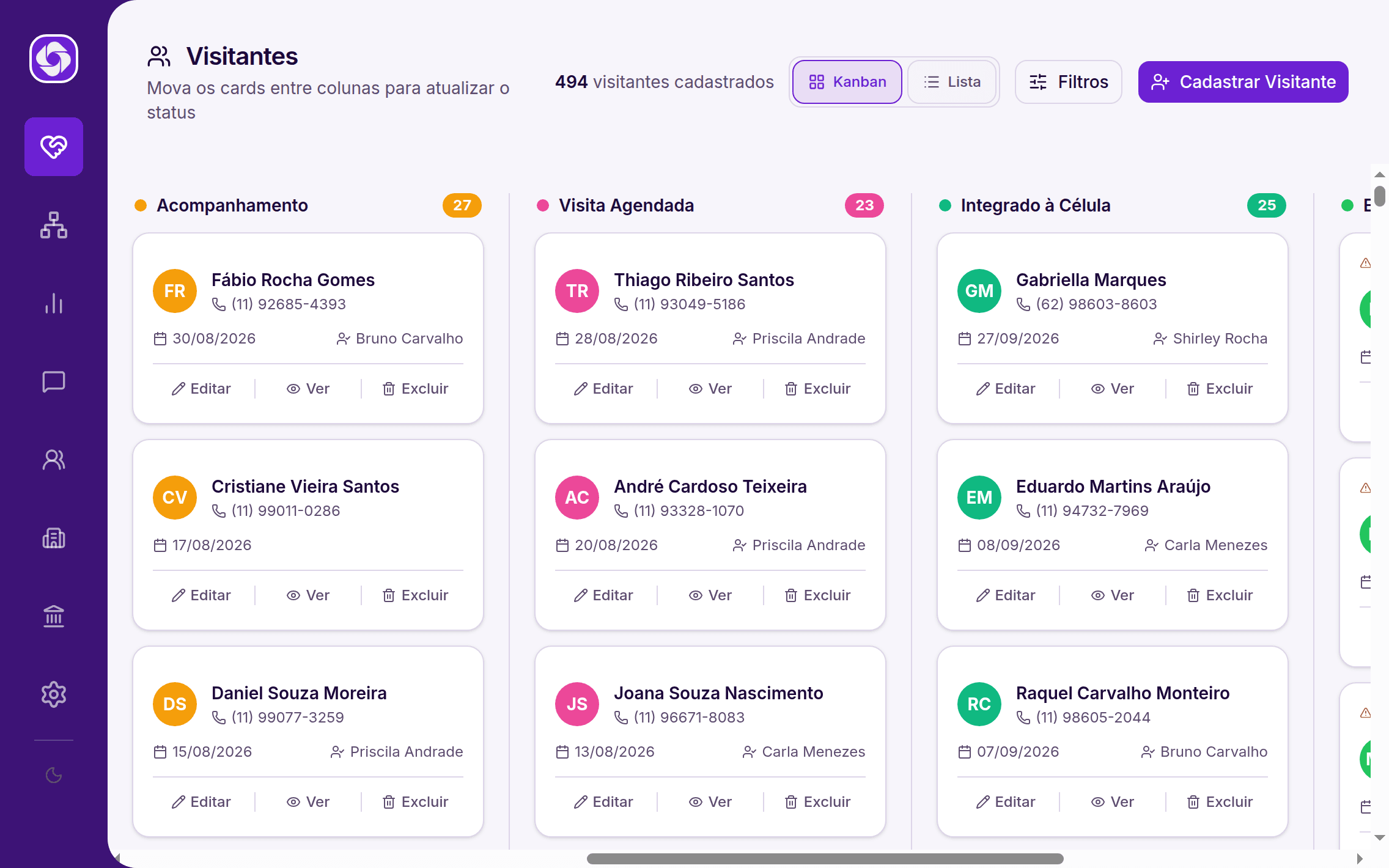The width and height of the screenshot is (1389, 868).
Task: Delete Fábio Rocha Gomes card
Action: [415, 389]
